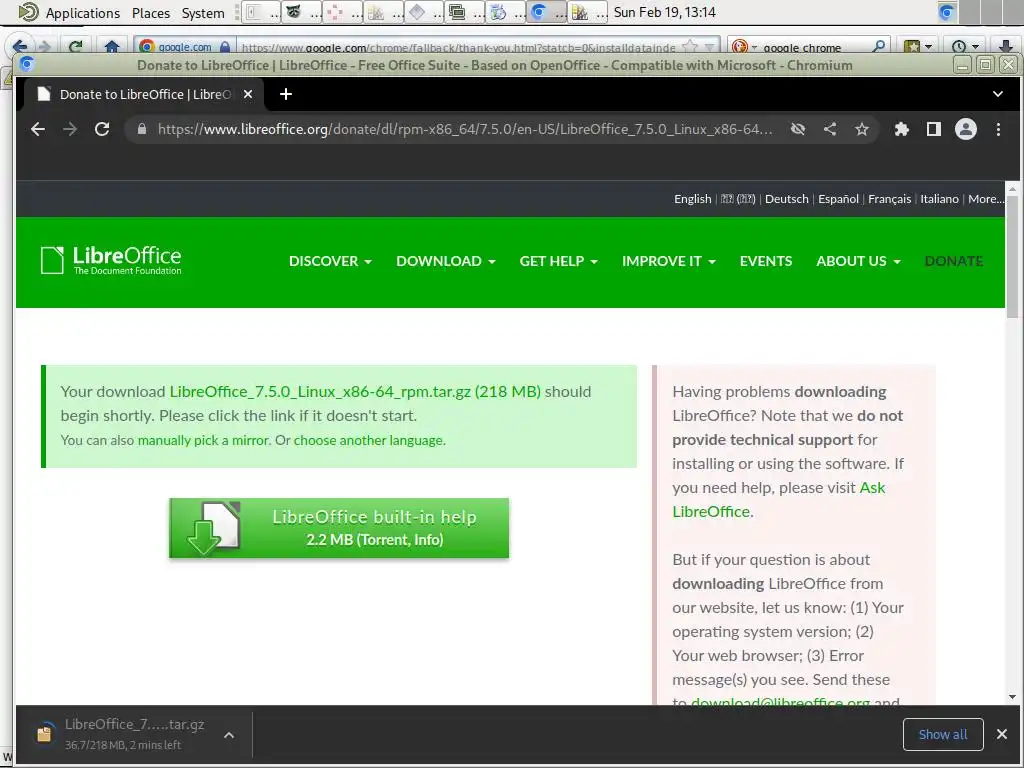Click the scrollbar down arrow
The image size is (1024, 768).
click(x=1012, y=697)
